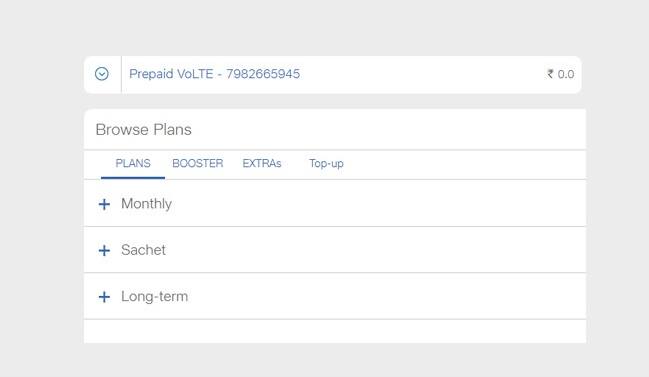Open the circled chevron-down account selector
This screenshot has height=377, width=649.
click(x=101, y=74)
